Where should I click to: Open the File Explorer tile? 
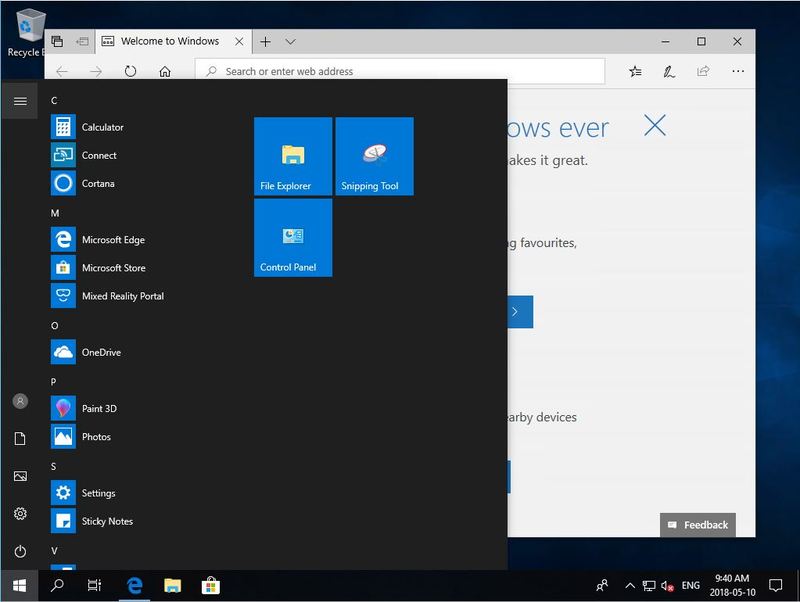[292, 155]
